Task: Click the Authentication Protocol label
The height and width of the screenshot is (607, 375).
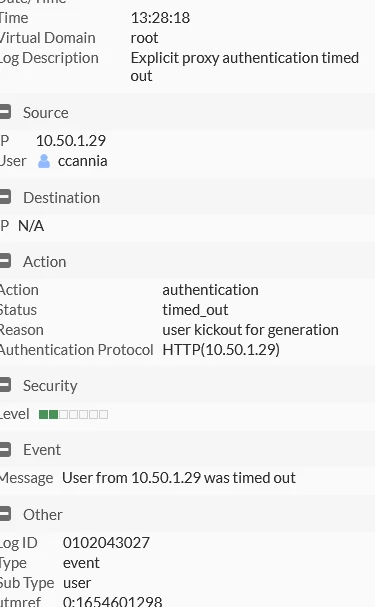Action: pos(76,350)
